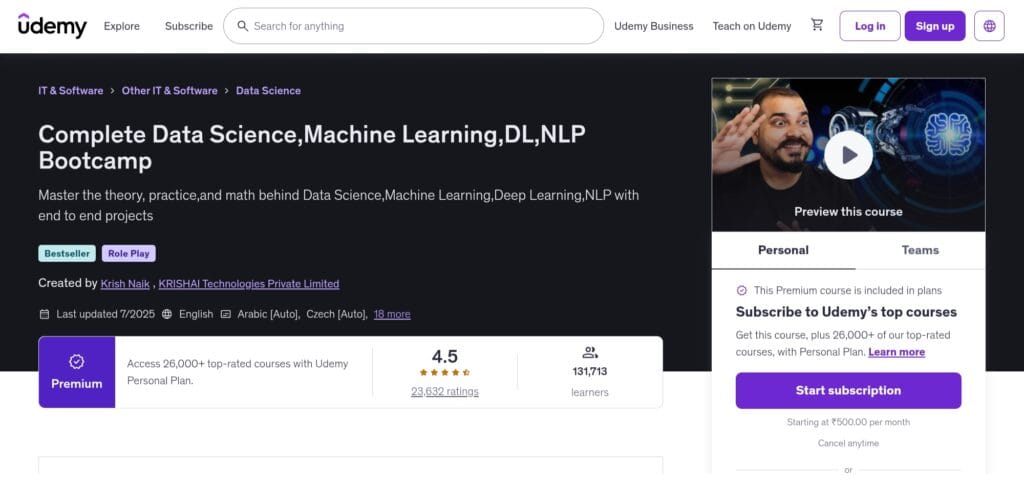Click the Preview this course thumbnail
1024x481 pixels.
pos(848,155)
